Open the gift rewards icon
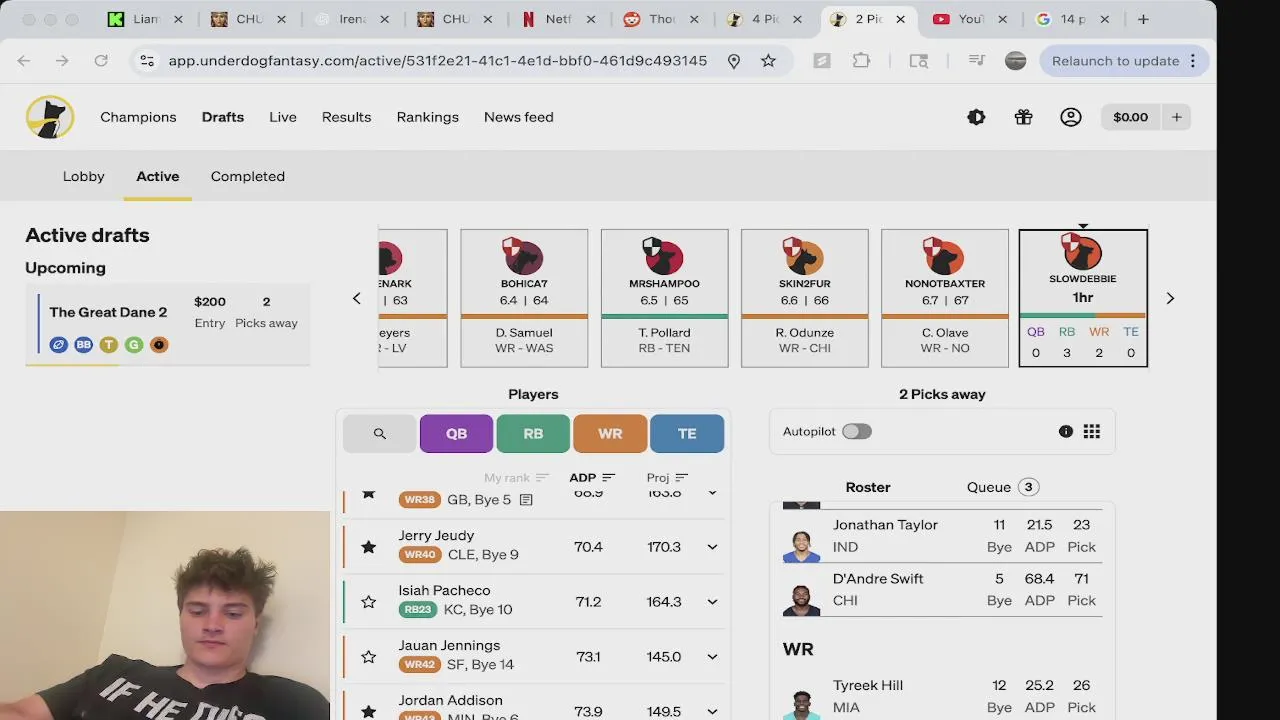The height and width of the screenshot is (720, 1280). [1023, 117]
